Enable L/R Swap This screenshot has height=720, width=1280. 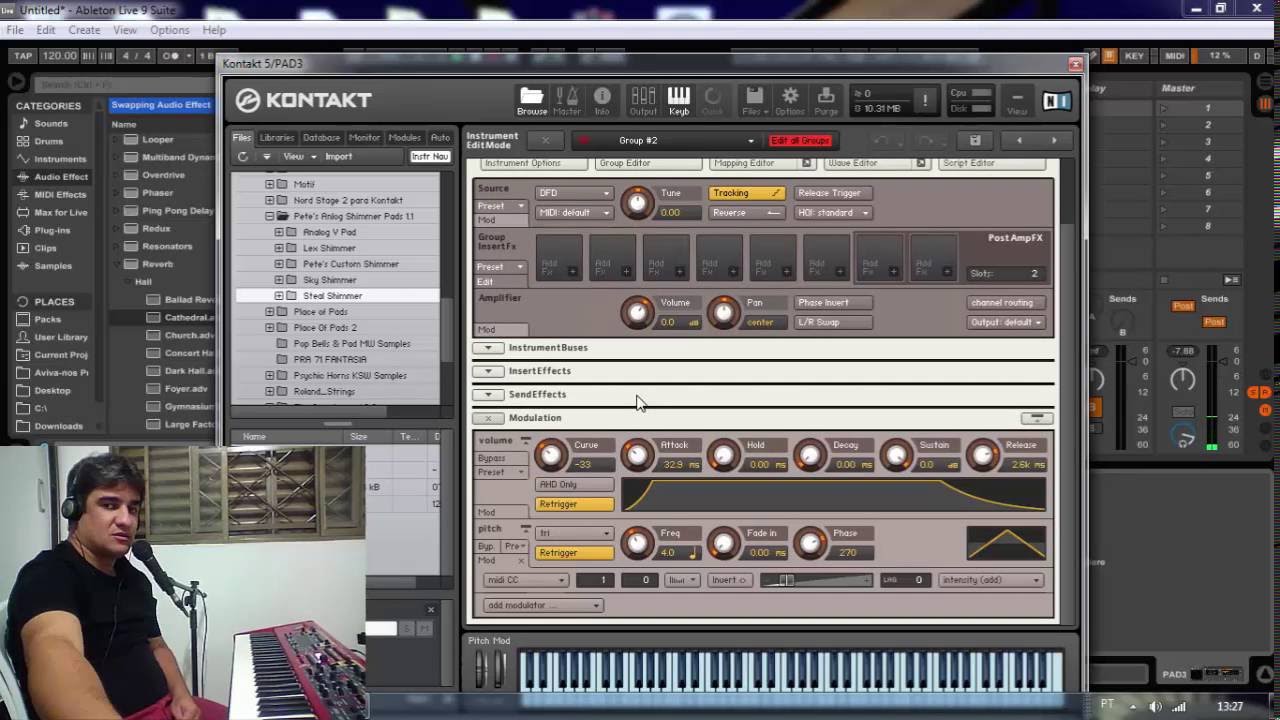pyautogui.click(x=833, y=322)
